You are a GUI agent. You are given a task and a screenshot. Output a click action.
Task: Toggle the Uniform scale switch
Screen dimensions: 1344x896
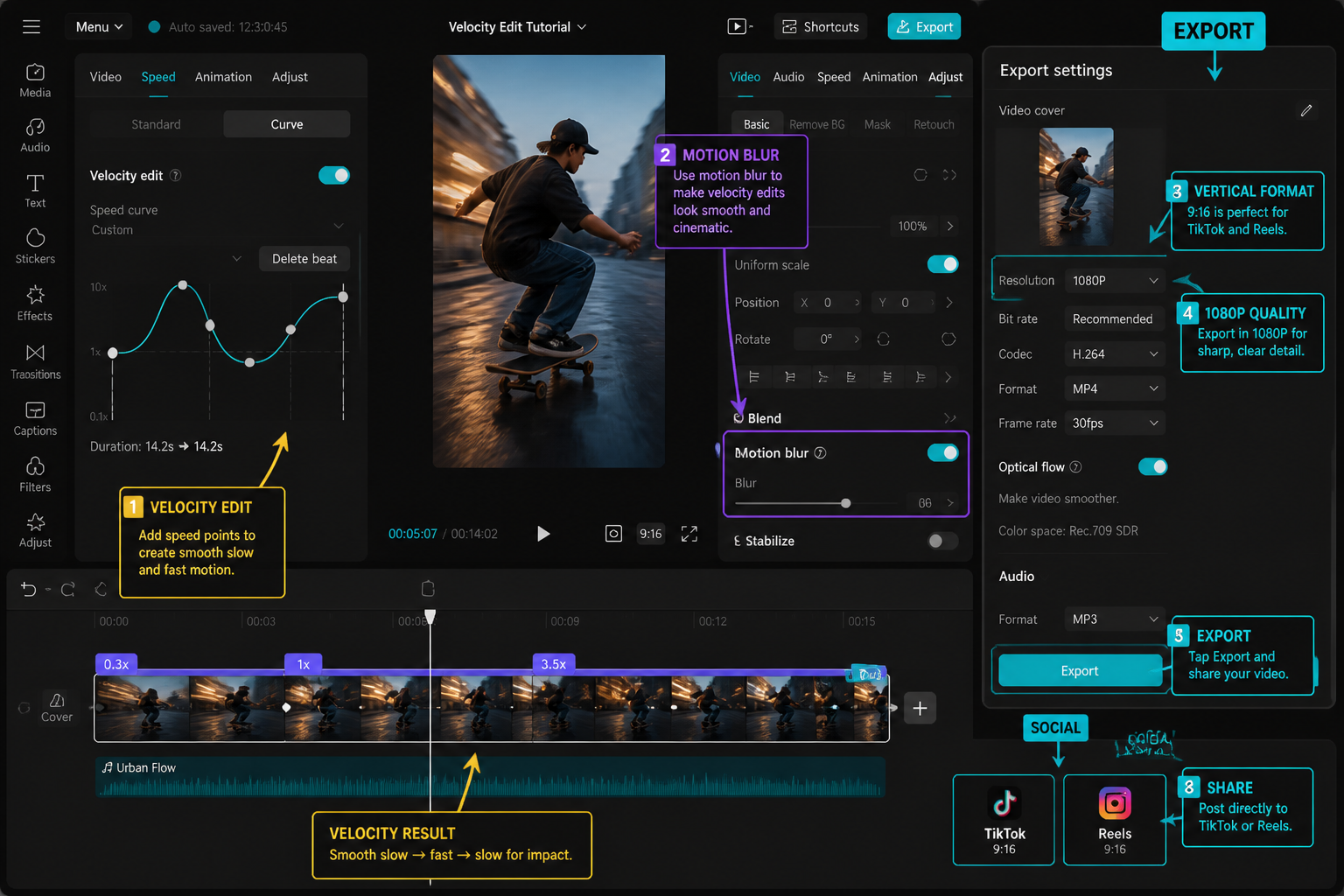click(x=942, y=264)
